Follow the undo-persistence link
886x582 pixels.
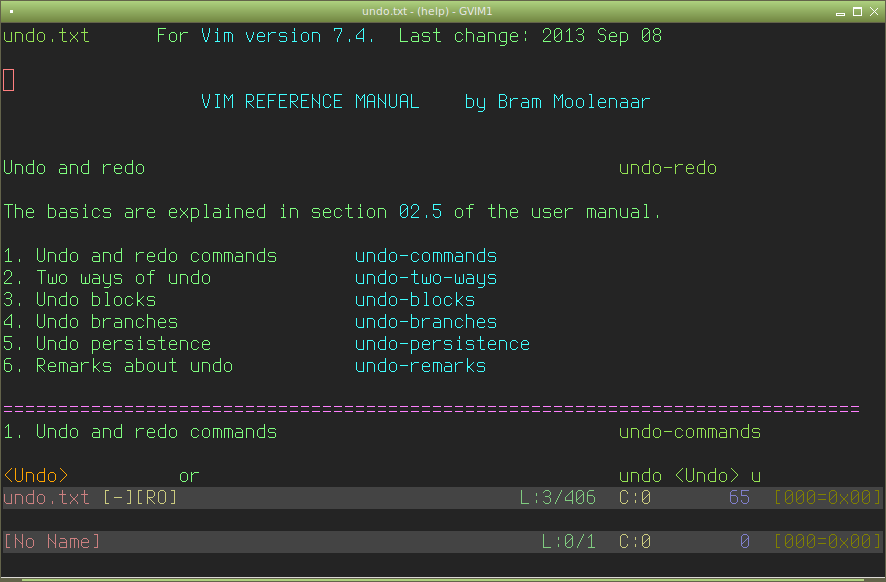coord(442,344)
